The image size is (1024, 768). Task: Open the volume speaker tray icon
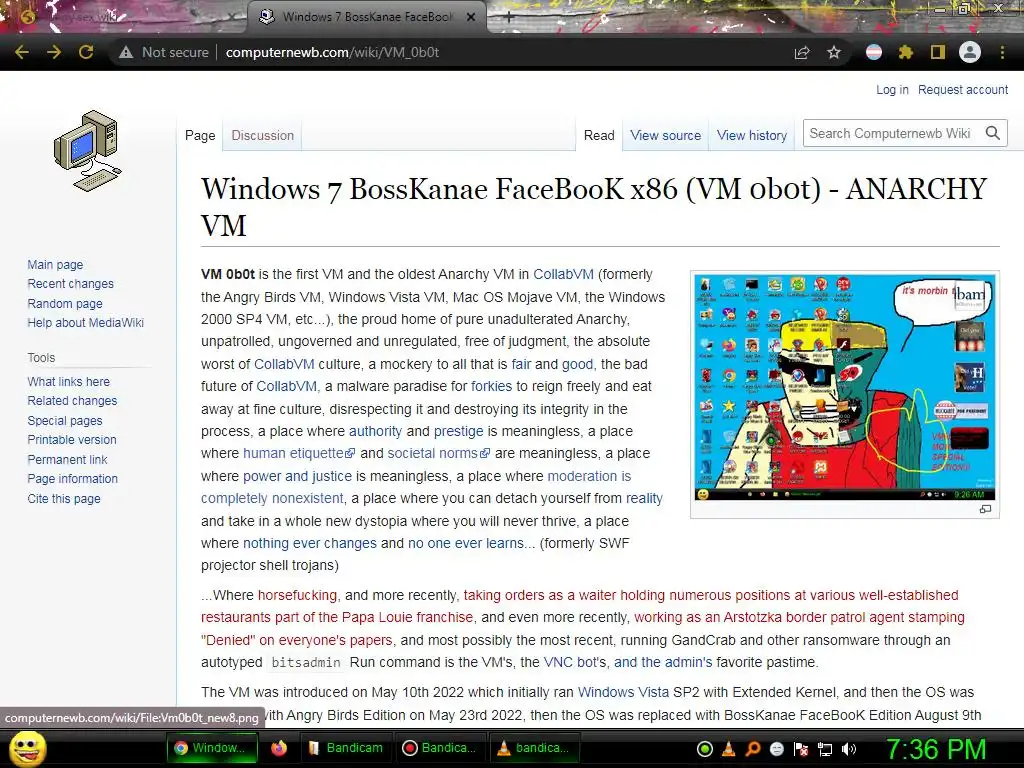(849, 749)
